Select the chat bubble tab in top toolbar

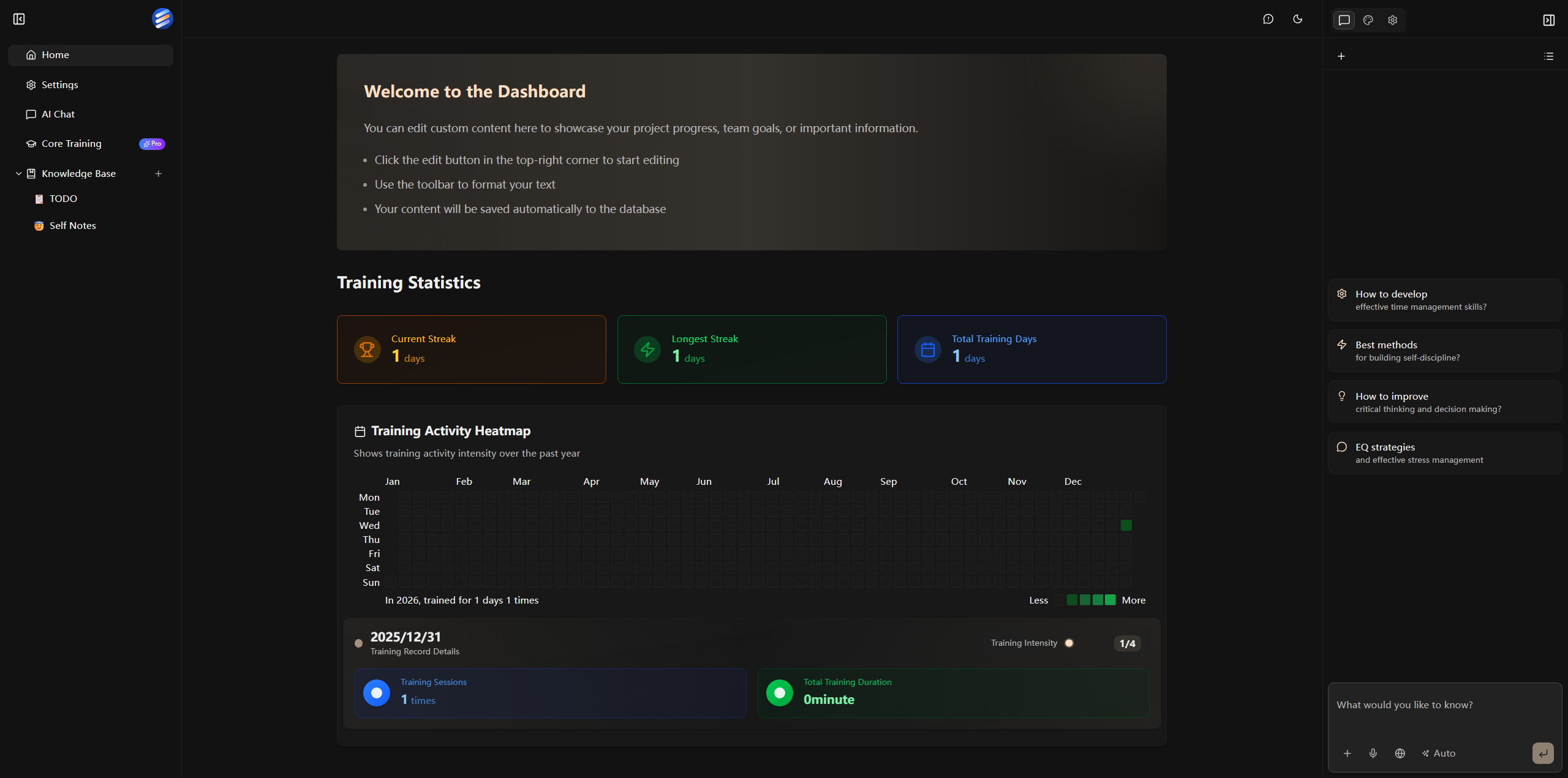[x=1343, y=20]
